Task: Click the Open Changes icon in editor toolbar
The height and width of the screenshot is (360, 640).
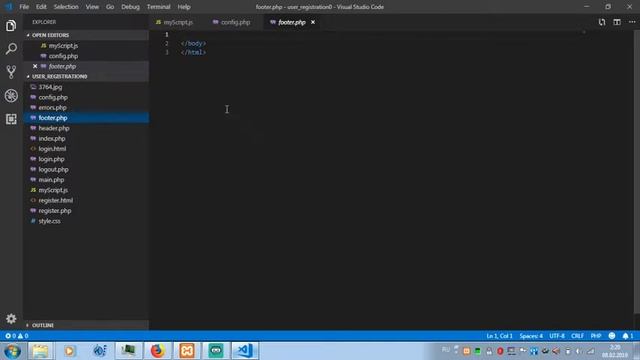Action: point(602,22)
